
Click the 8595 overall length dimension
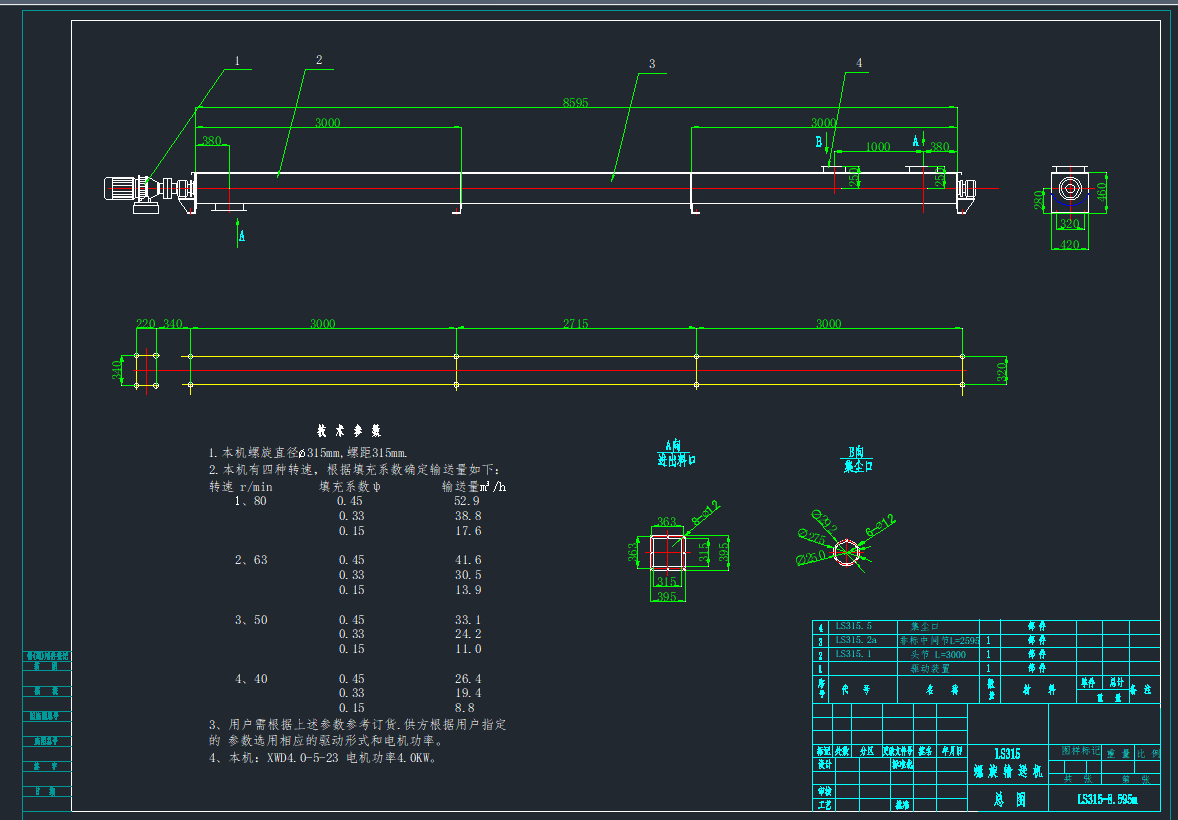click(575, 102)
